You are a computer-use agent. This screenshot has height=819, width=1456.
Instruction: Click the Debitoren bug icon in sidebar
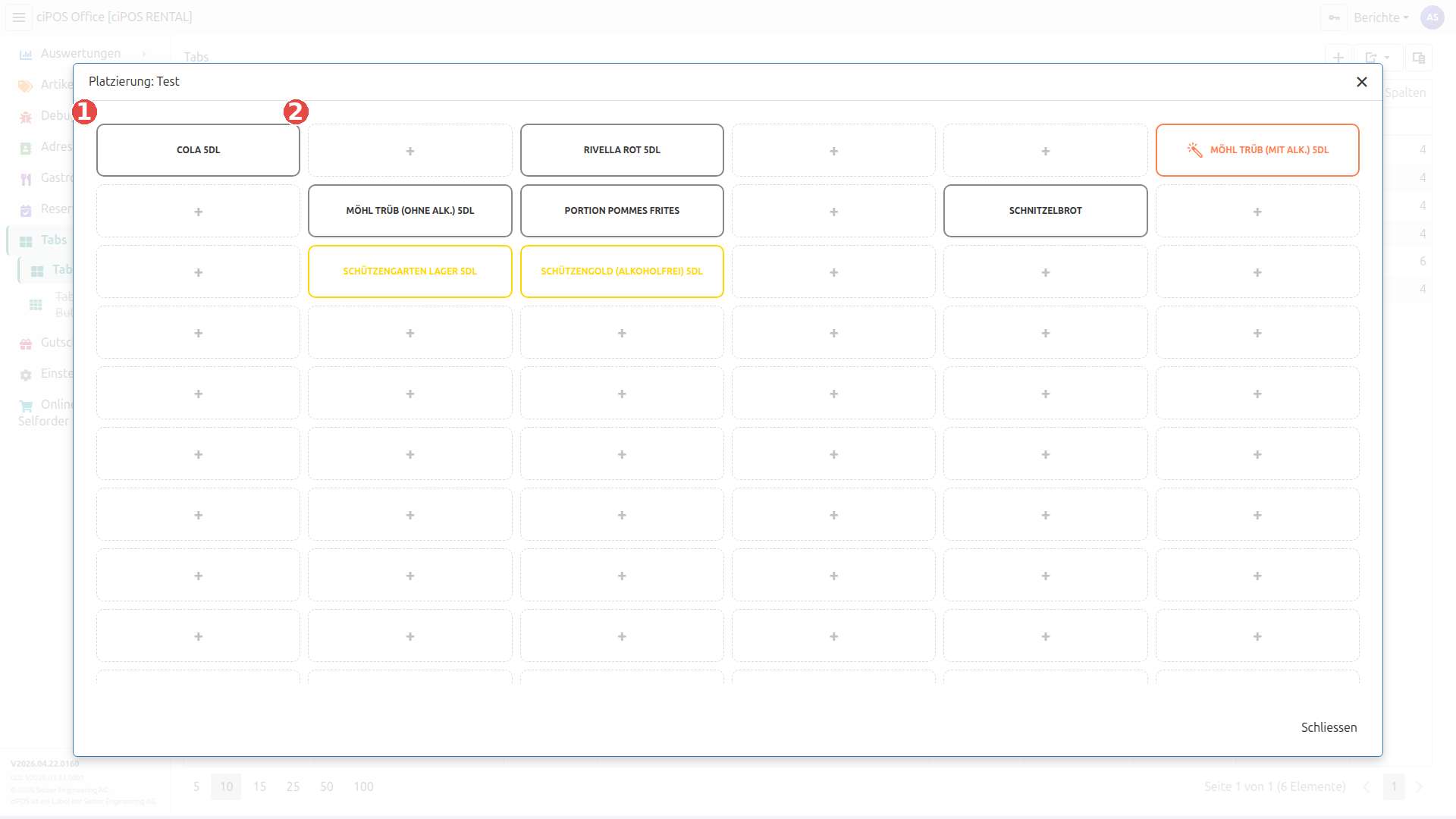coord(26,116)
